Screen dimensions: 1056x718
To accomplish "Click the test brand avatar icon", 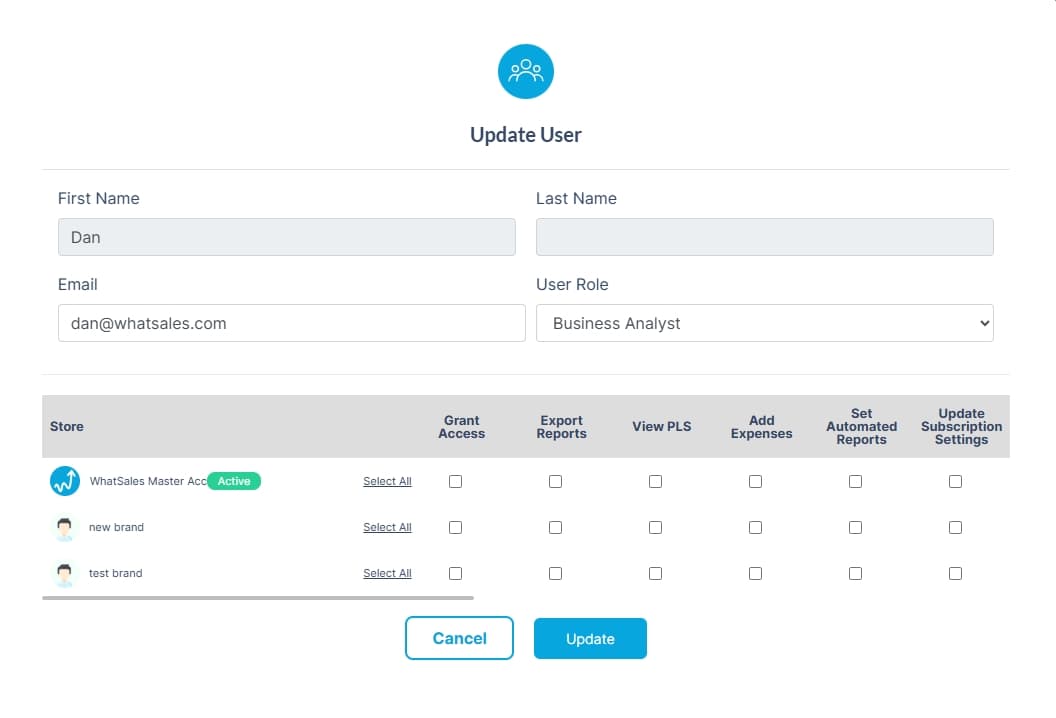I will pos(65,574).
